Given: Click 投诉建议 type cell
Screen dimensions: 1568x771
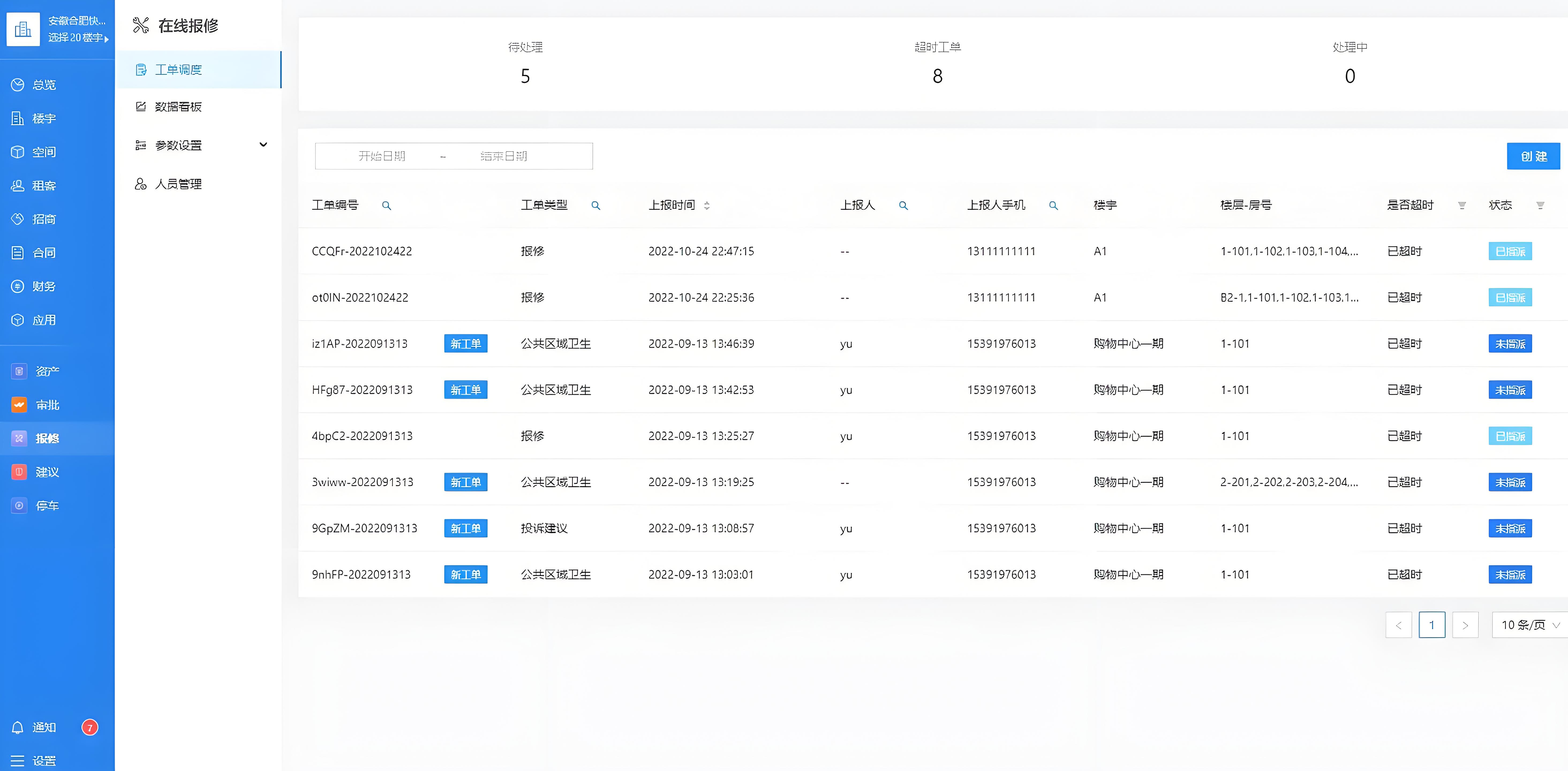Looking at the screenshot, I should pyautogui.click(x=544, y=528).
